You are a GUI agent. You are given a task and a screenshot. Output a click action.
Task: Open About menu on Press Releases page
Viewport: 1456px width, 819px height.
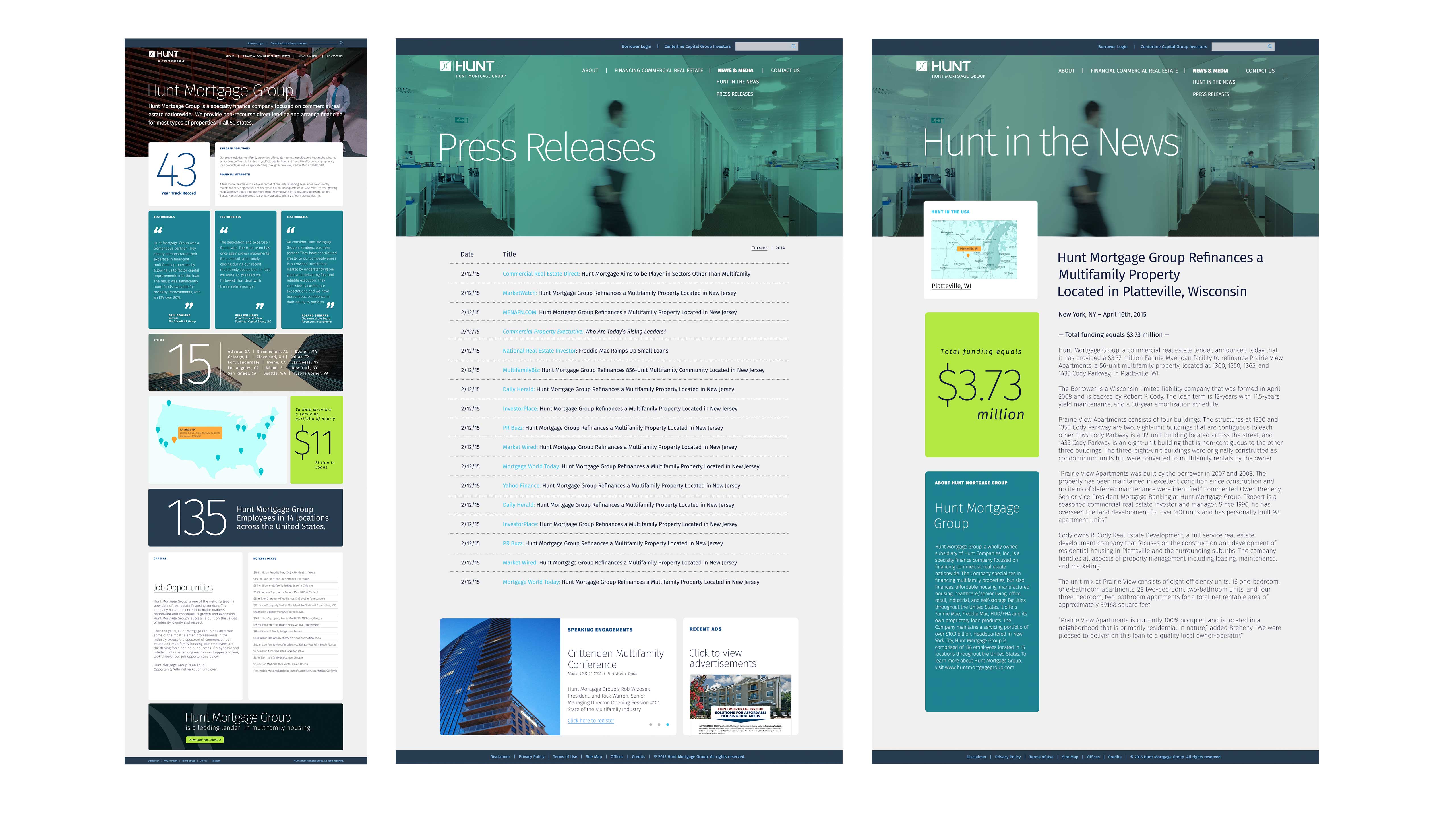click(590, 71)
